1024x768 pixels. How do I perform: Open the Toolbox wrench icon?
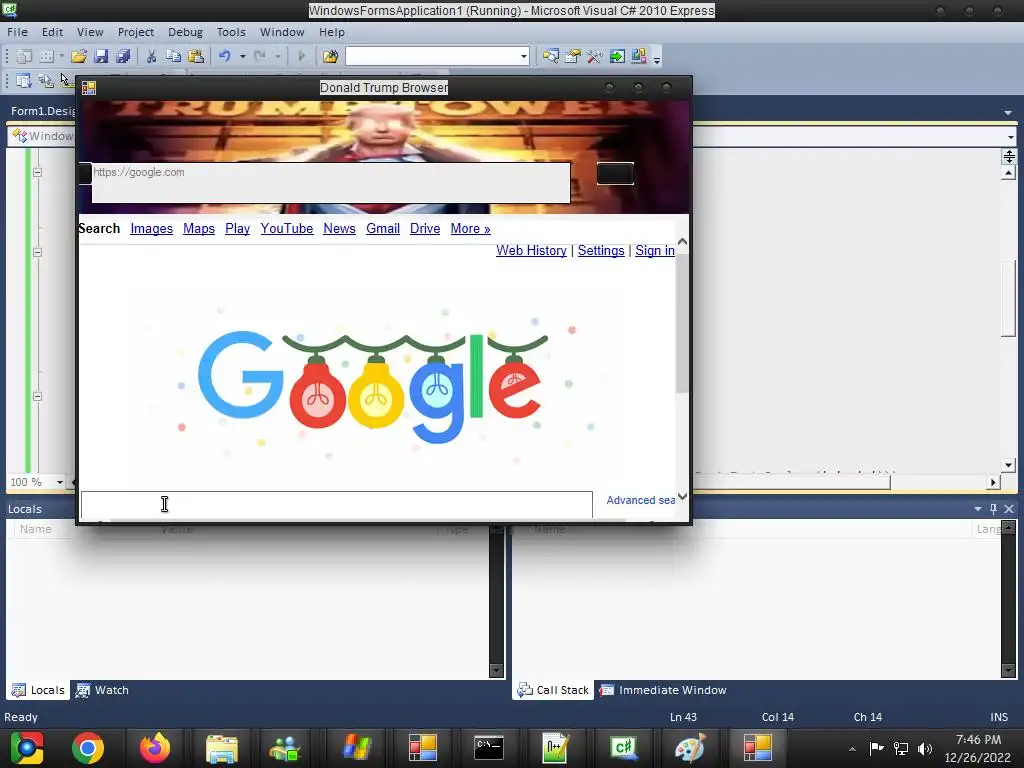[x=594, y=56]
